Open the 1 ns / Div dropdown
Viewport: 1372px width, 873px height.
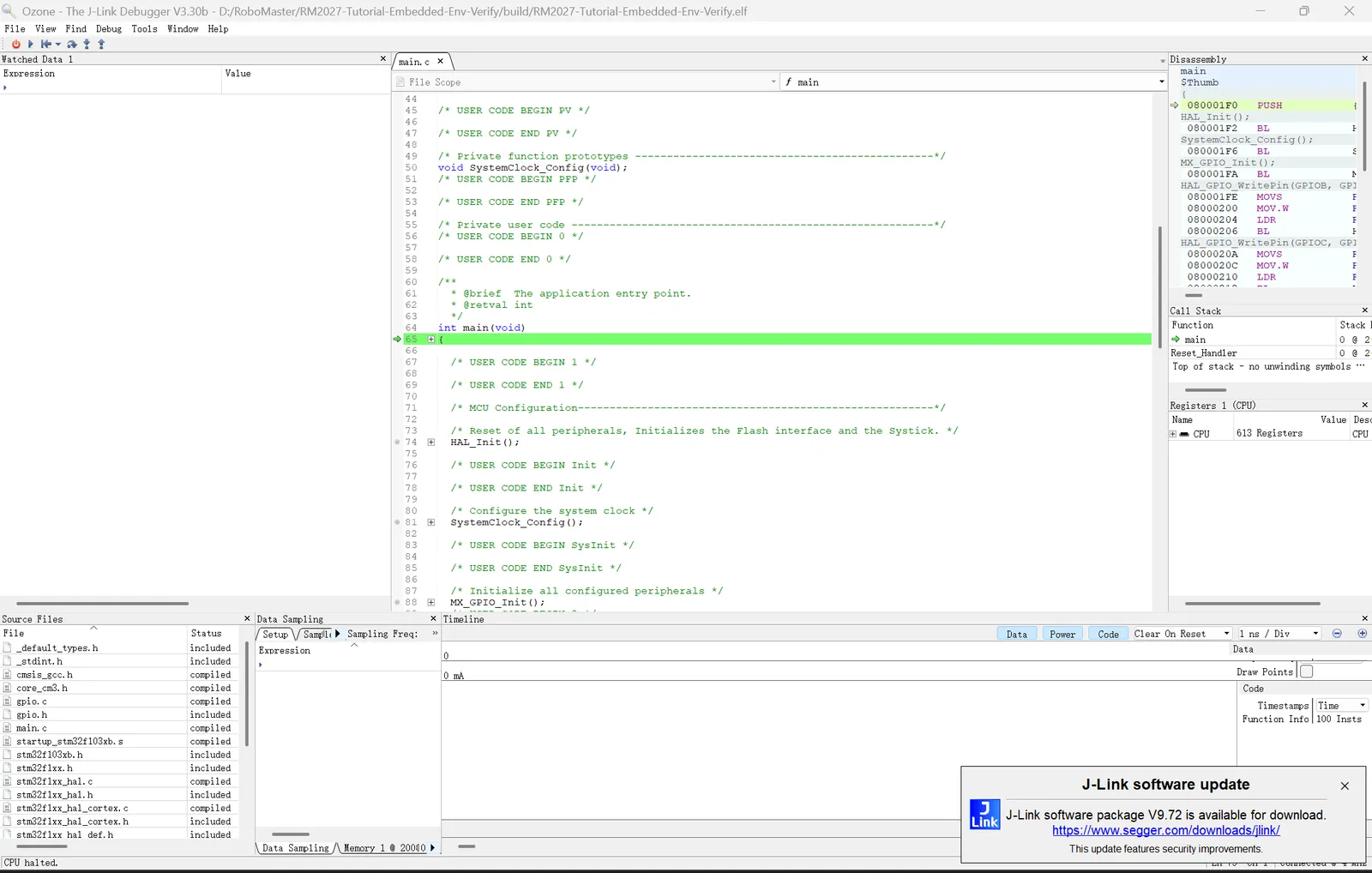point(1279,634)
